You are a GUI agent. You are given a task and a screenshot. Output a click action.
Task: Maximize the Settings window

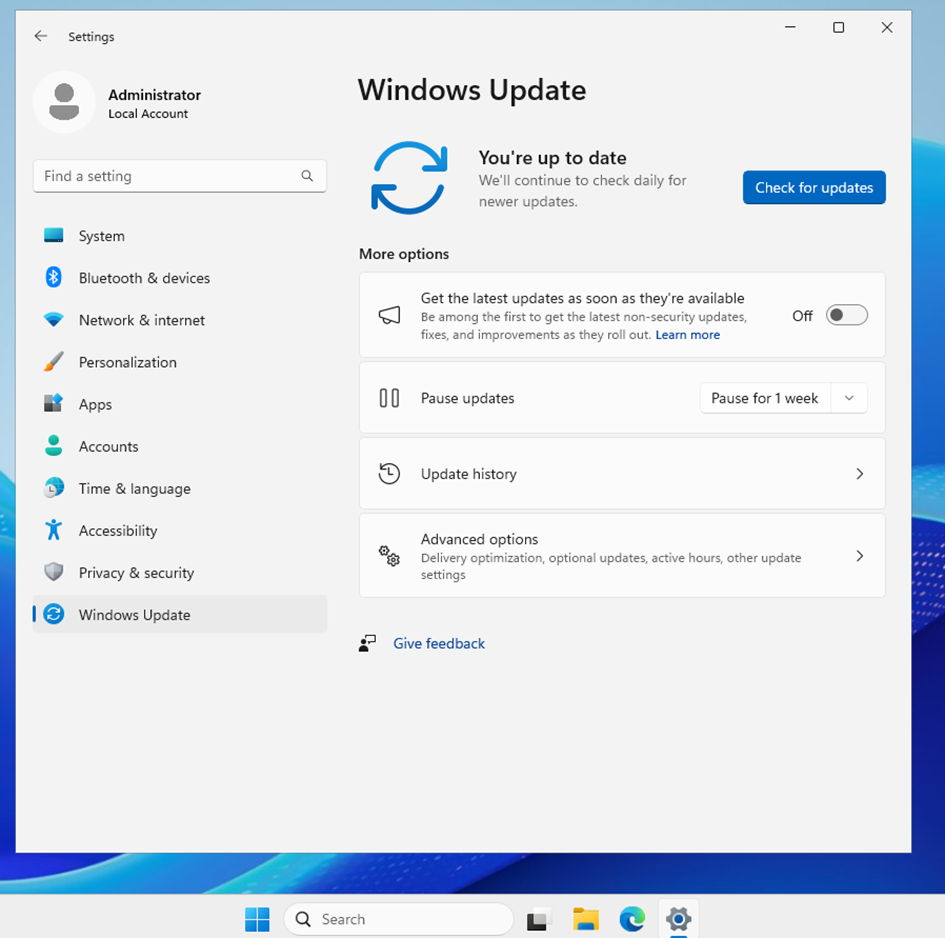(838, 27)
